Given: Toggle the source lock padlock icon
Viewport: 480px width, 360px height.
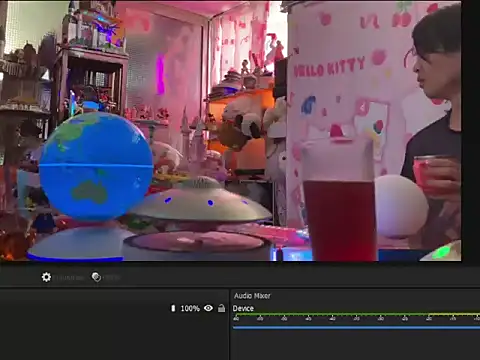Looking at the screenshot, I should coord(221,308).
